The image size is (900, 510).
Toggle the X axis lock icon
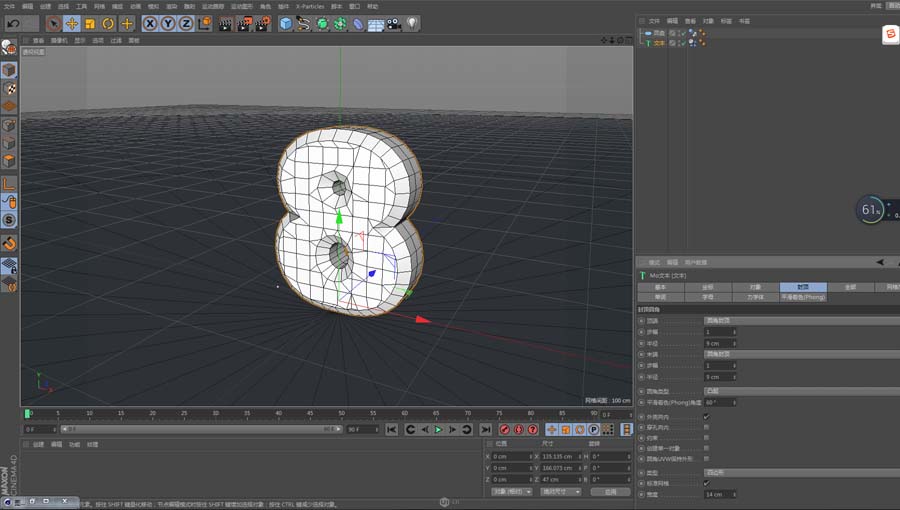coord(150,23)
